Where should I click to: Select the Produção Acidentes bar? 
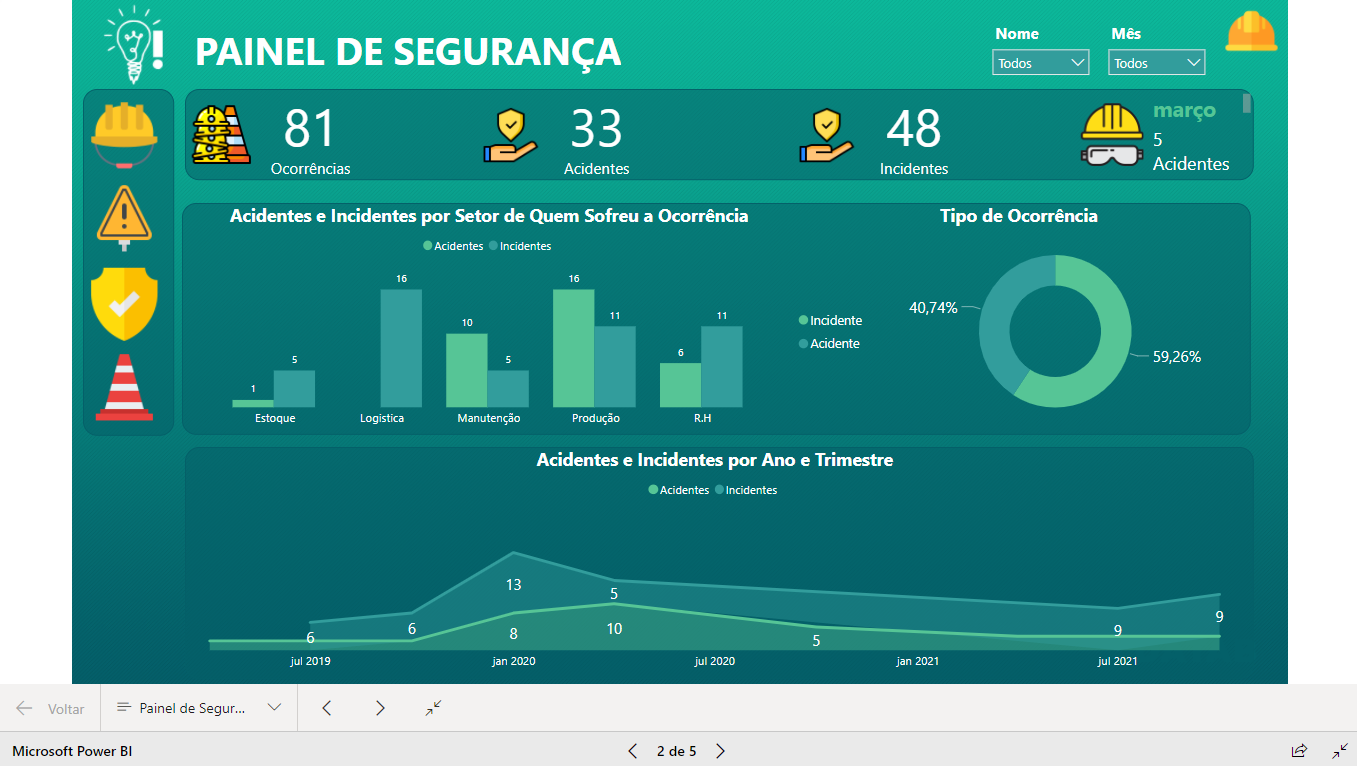pos(573,348)
